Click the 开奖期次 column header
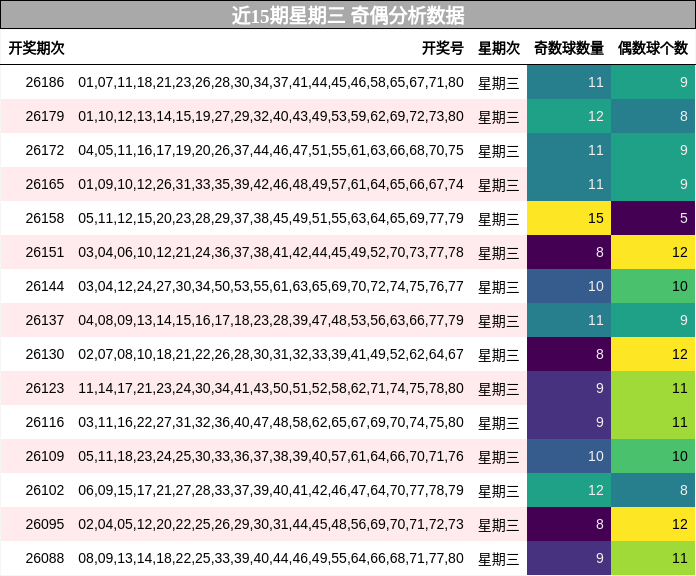 click(36, 48)
